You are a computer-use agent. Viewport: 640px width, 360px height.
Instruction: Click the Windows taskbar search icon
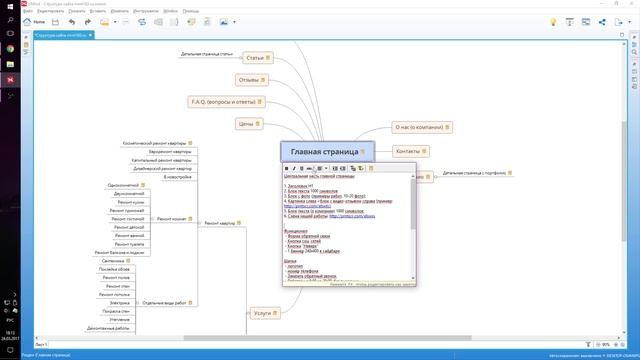(x=10, y=20)
